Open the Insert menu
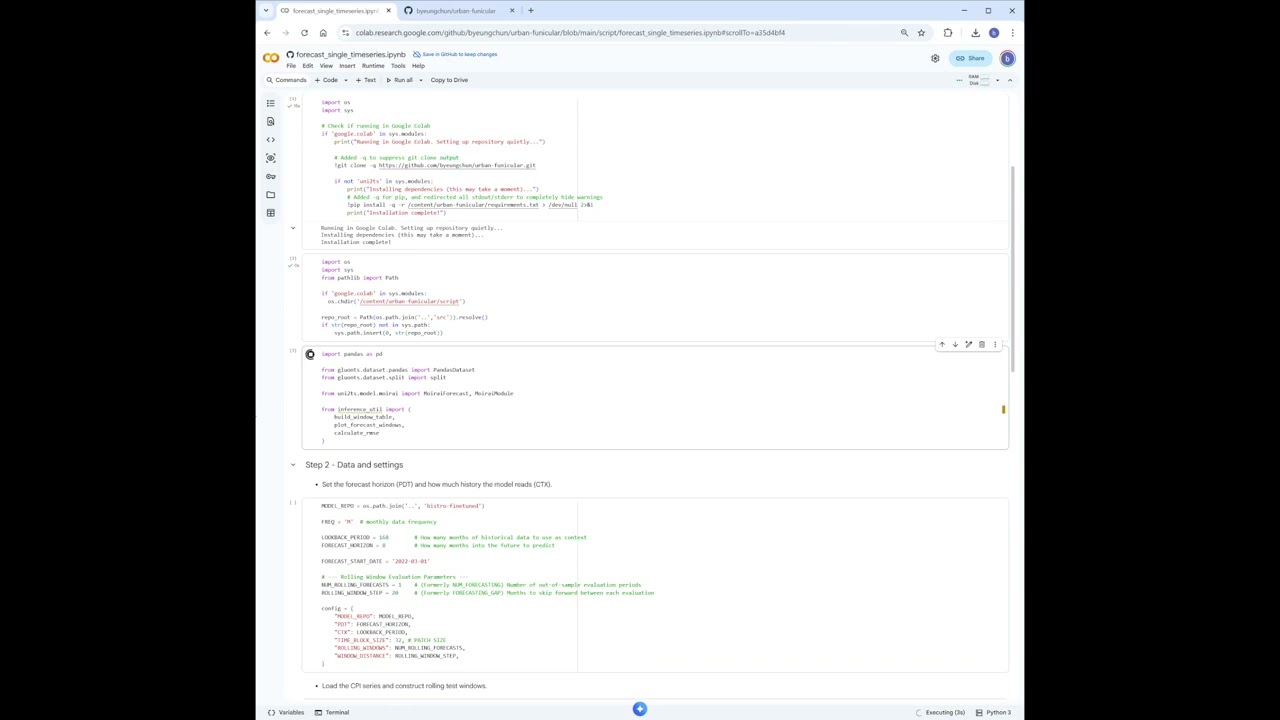 tap(347, 66)
